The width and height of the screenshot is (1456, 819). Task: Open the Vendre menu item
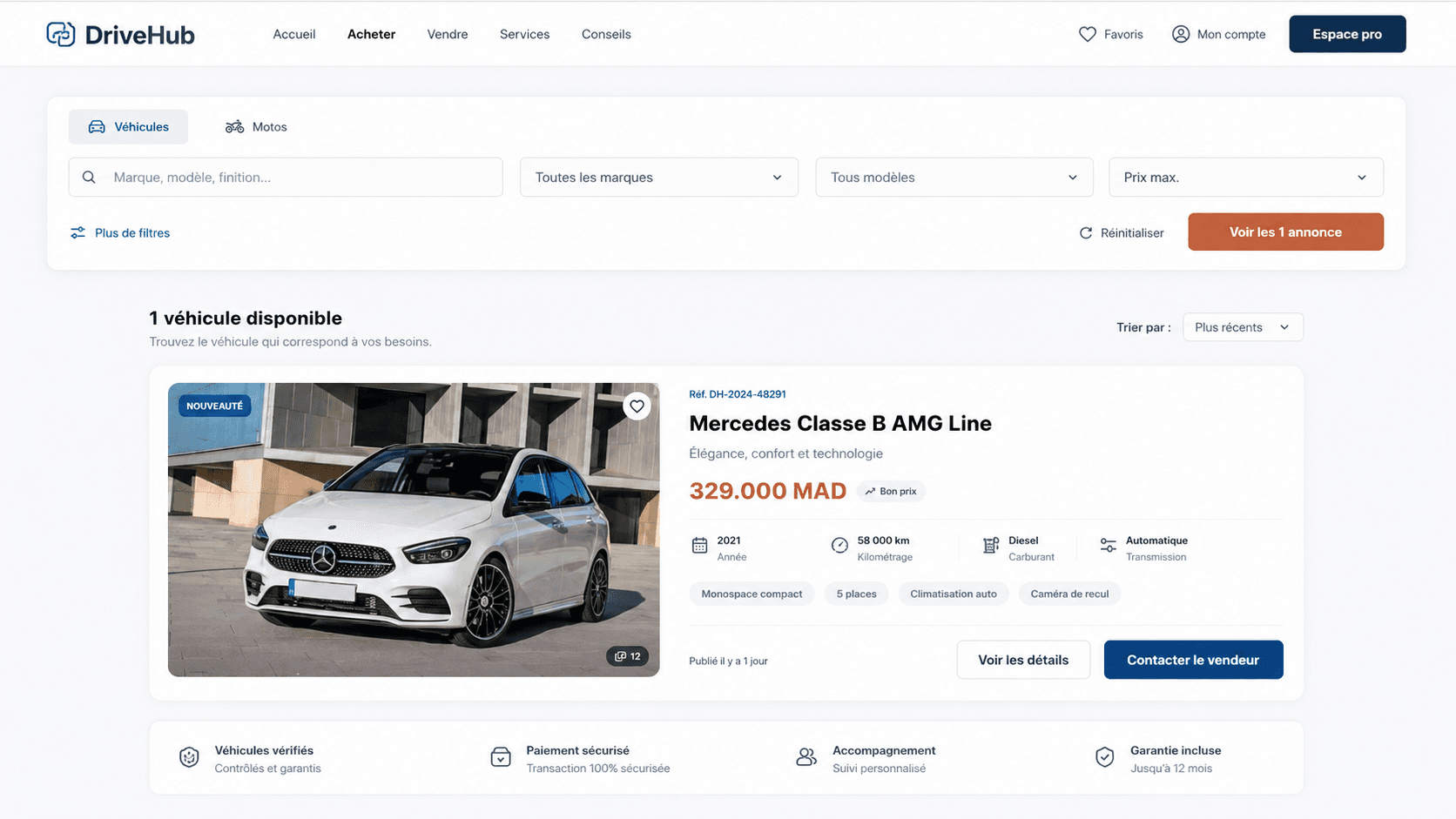(448, 34)
